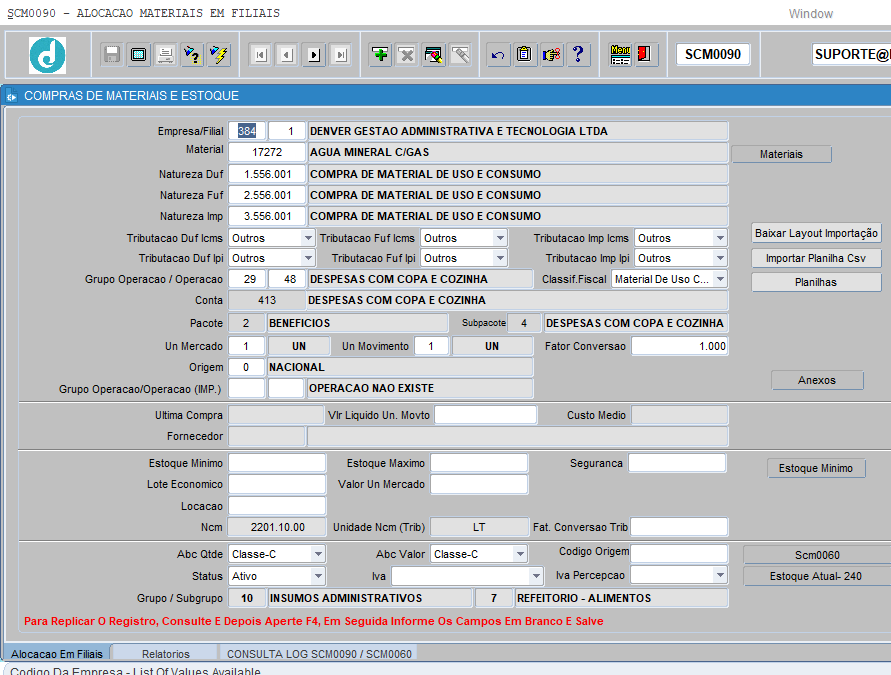Click the SCM0090 program code field
Image resolution: width=891 pixels, height=675 pixels.
coord(713,55)
